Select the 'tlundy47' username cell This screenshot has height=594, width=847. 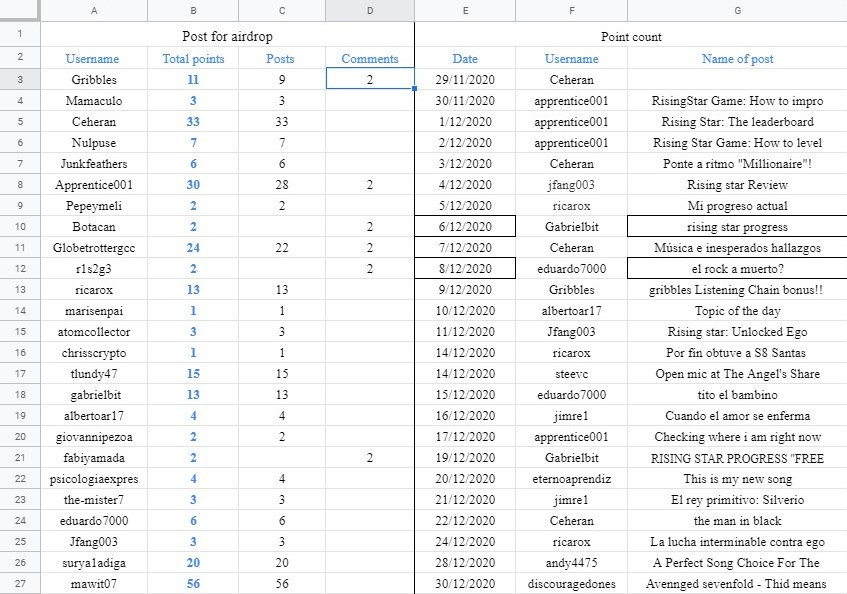[x=94, y=374]
